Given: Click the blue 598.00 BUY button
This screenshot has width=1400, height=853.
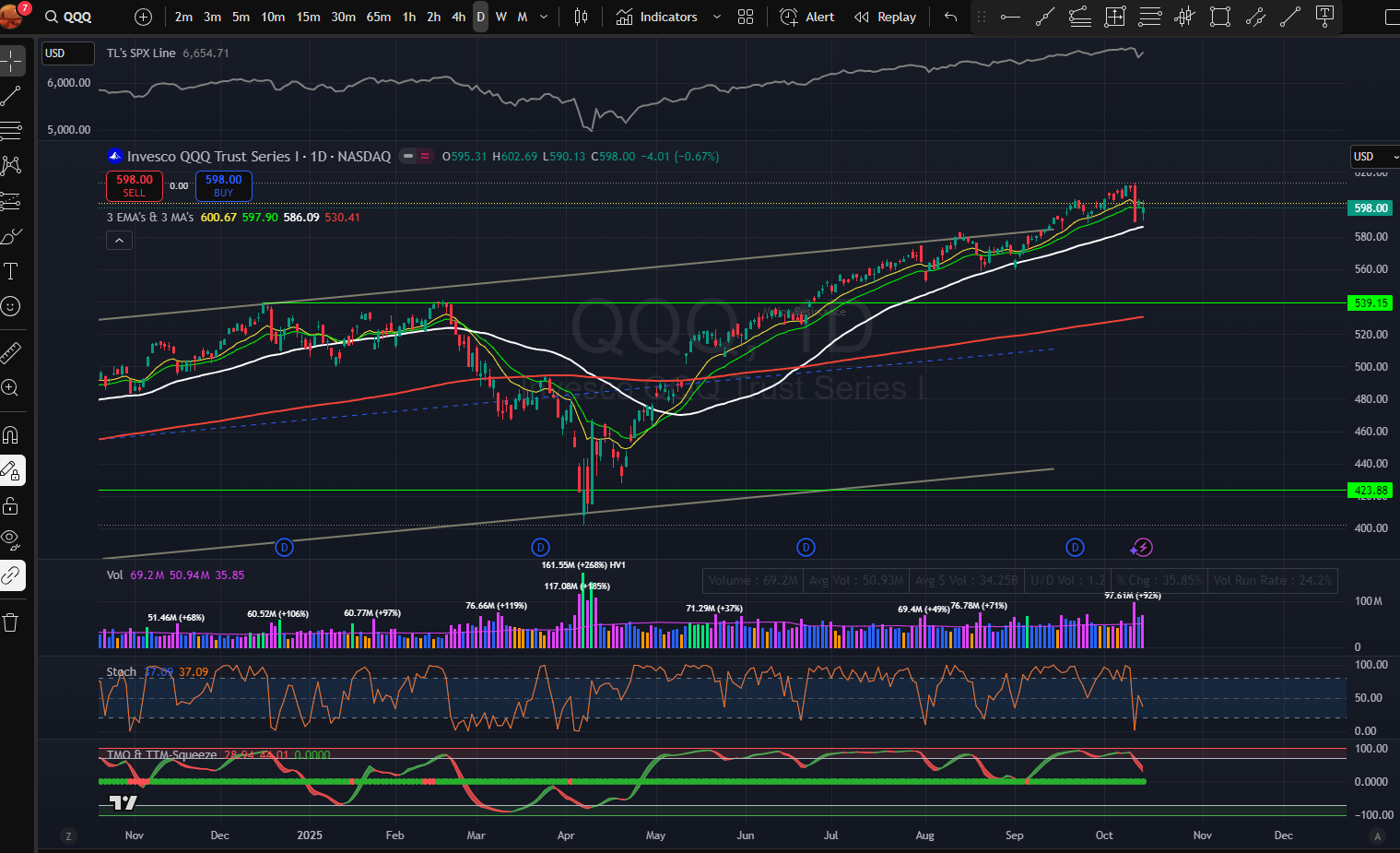Looking at the screenshot, I should [x=223, y=186].
